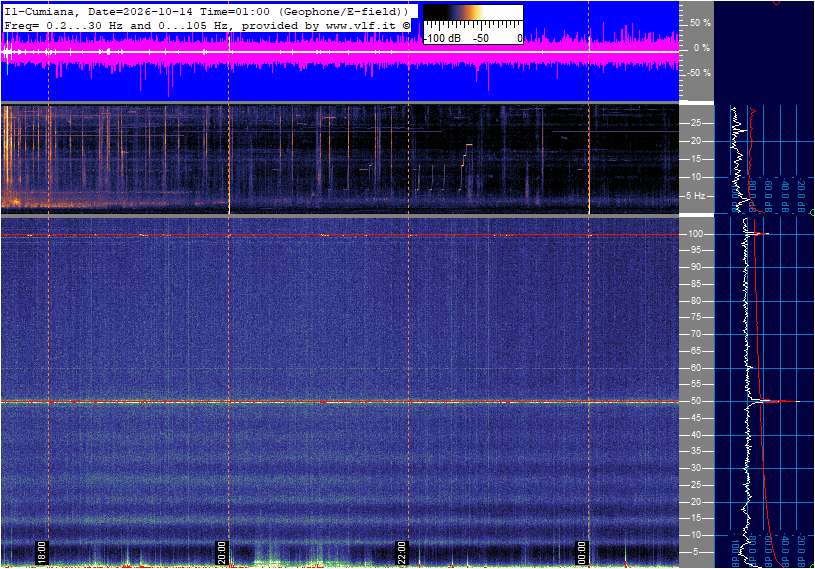The height and width of the screenshot is (569, 815).
Task: Click the color gradient bar of the dB scale
Action: click(473, 12)
